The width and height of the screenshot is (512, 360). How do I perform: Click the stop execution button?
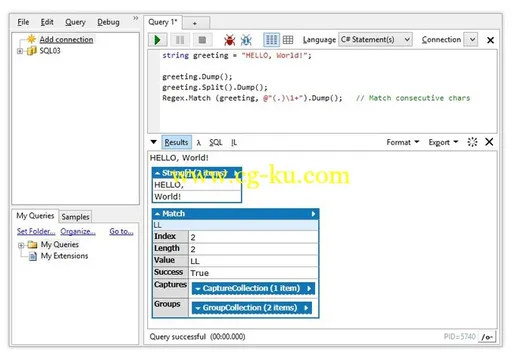(x=202, y=40)
